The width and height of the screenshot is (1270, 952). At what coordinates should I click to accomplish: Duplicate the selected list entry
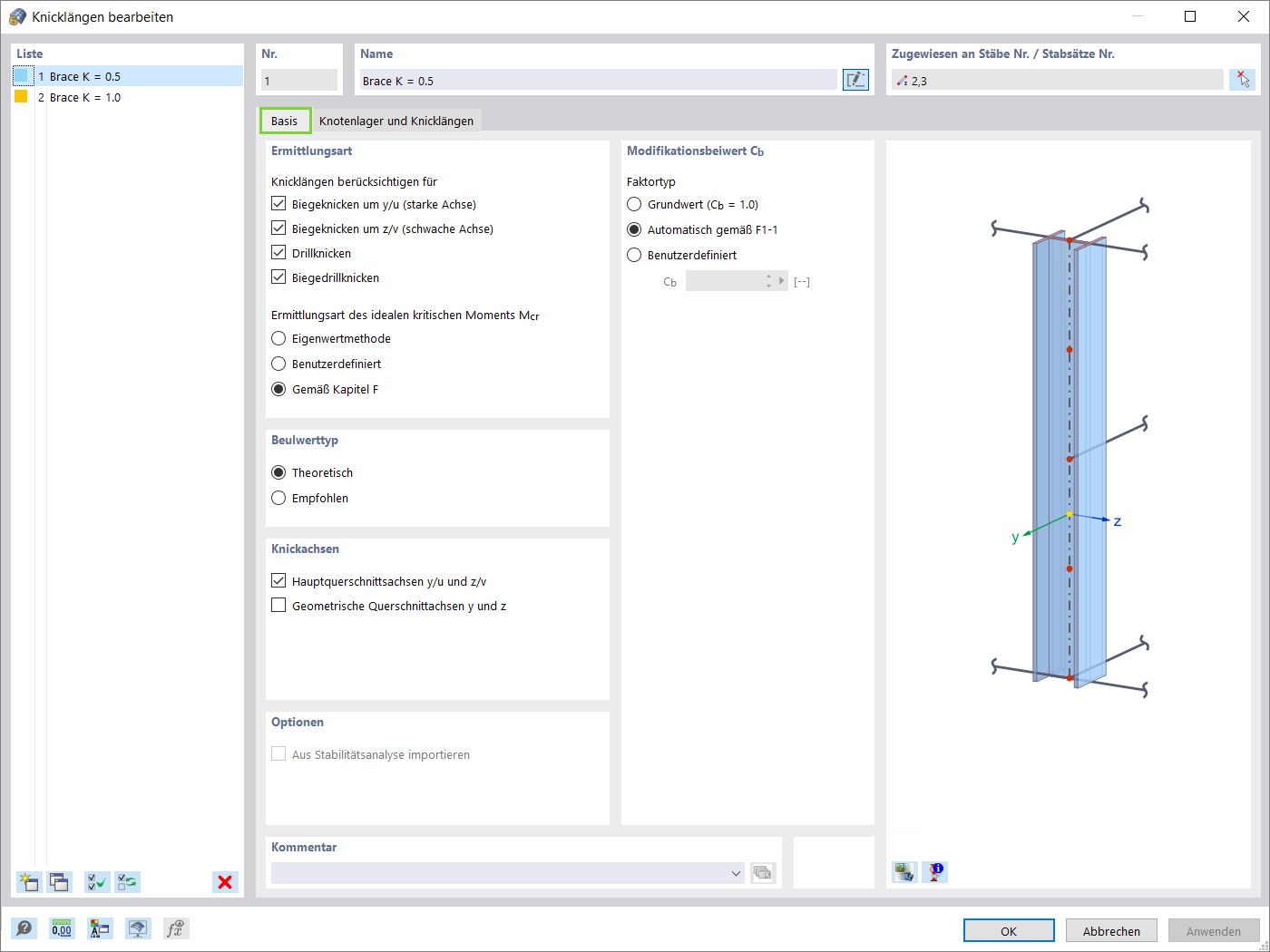(x=60, y=882)
